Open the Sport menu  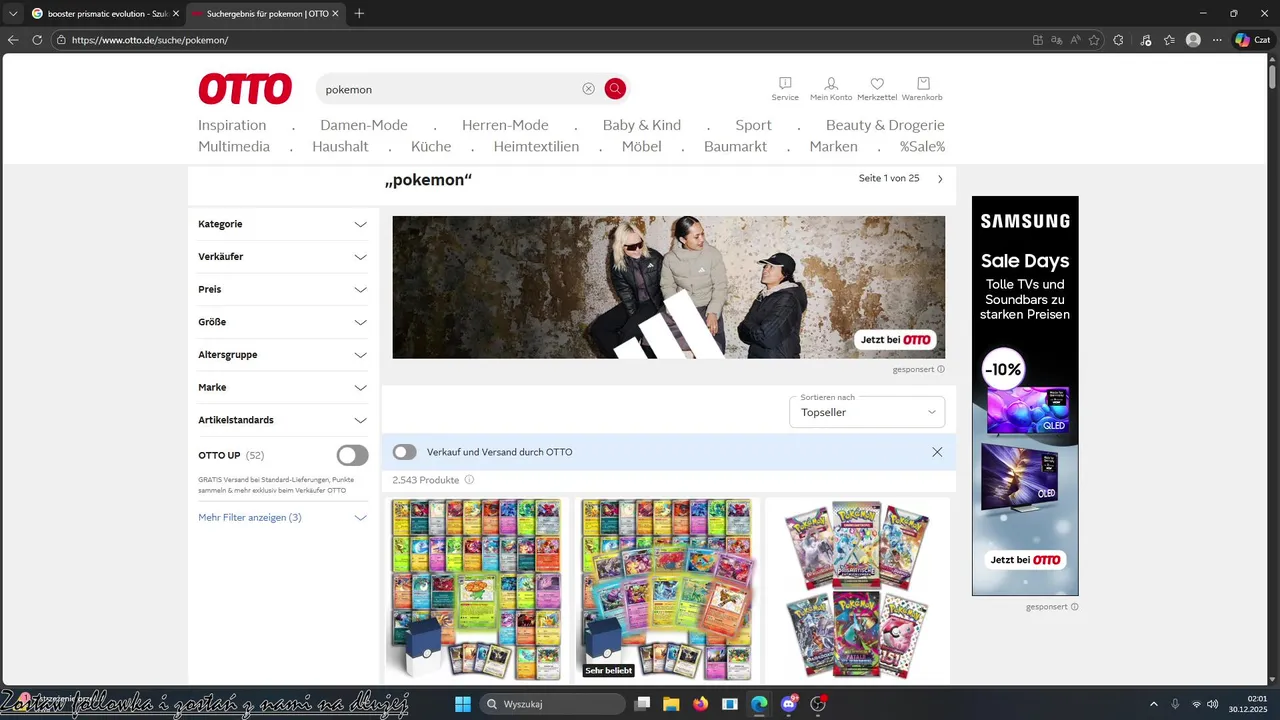tap(753, 125)
